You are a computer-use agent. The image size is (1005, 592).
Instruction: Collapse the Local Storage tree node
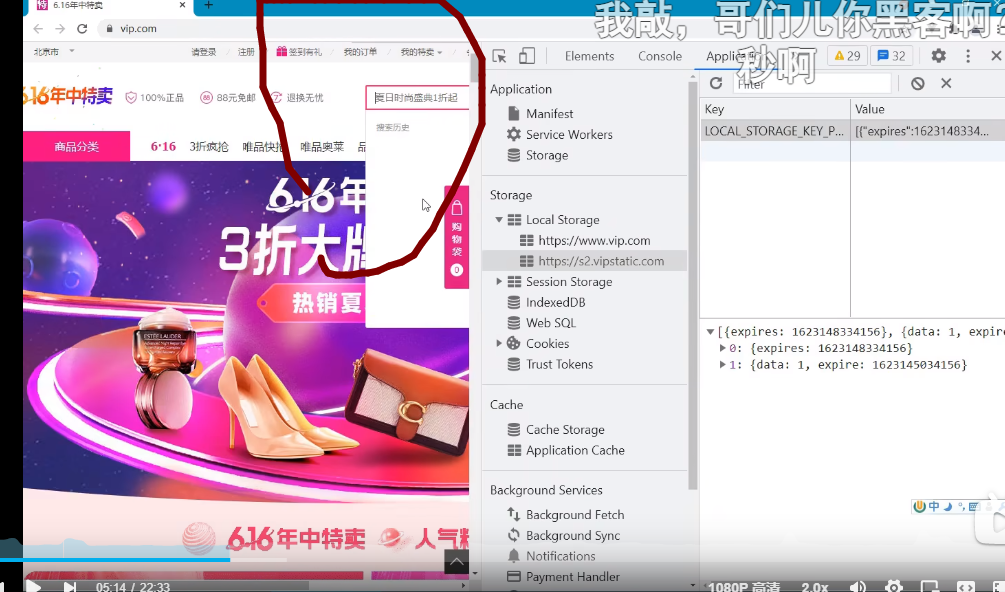point(499,220)
